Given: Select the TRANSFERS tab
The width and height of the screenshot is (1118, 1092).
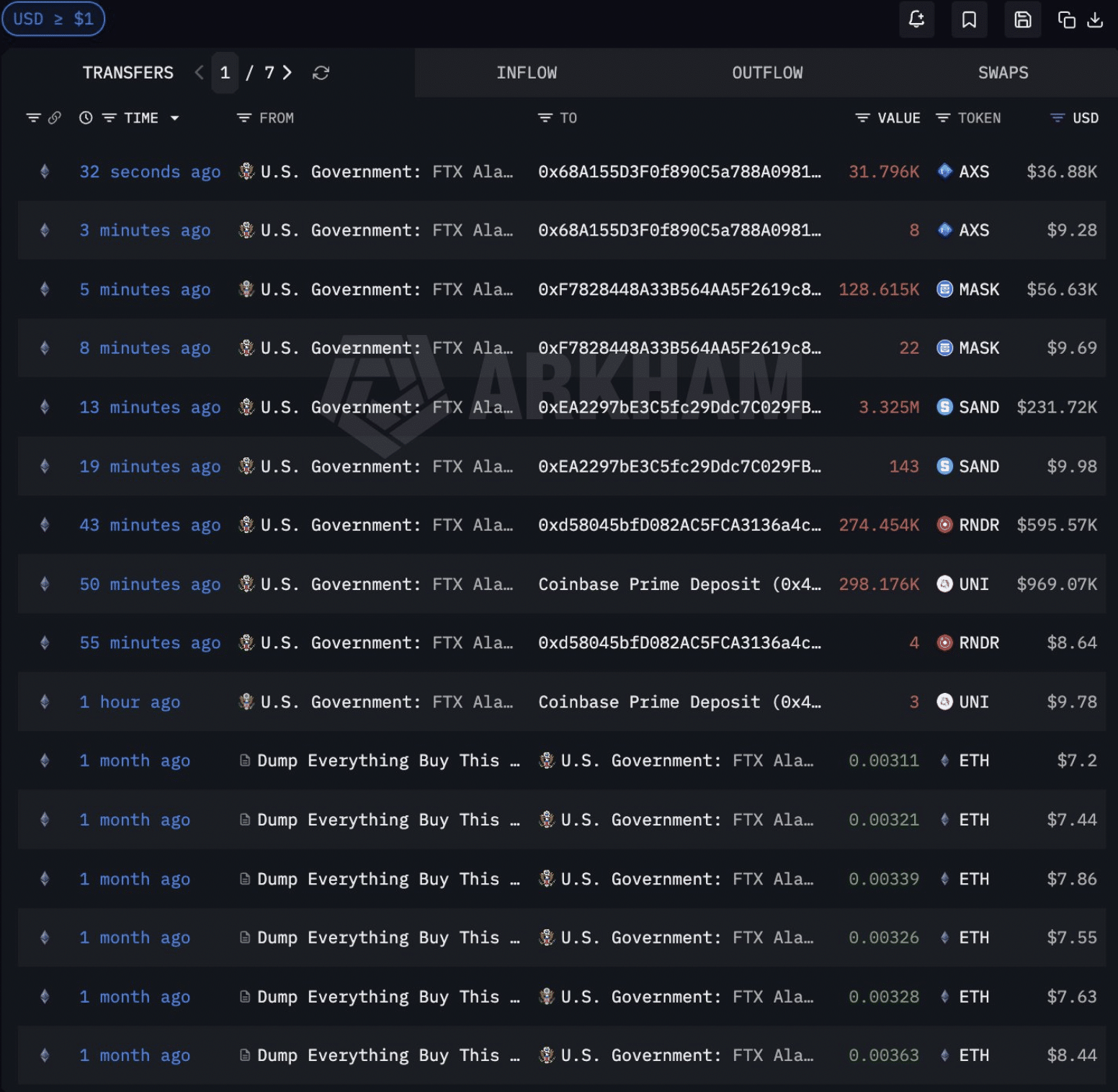Looking at the screenshot, I should 128,73.
